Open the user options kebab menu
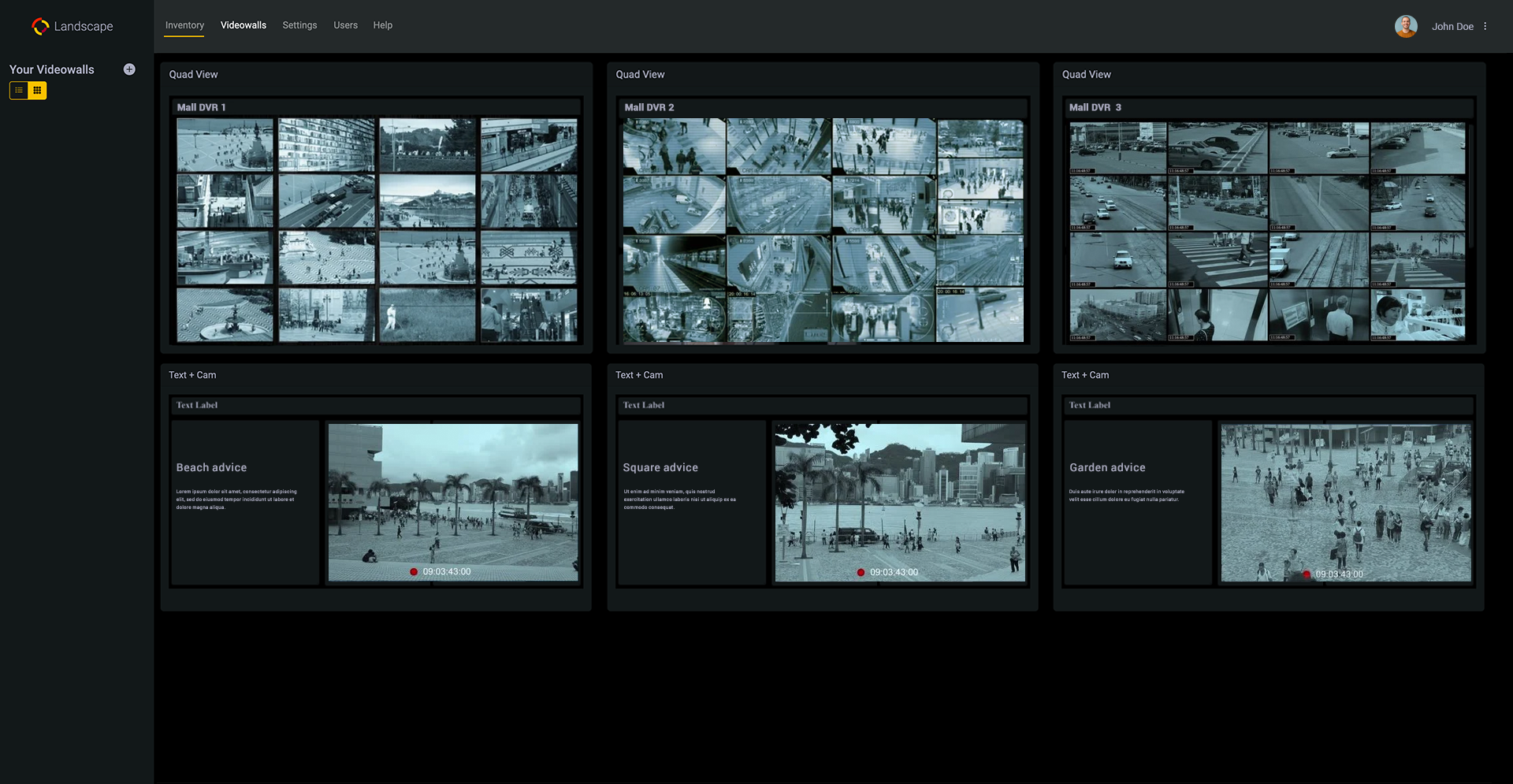This screenshot has height=784, width=1513. click(x=1485, y=26)
